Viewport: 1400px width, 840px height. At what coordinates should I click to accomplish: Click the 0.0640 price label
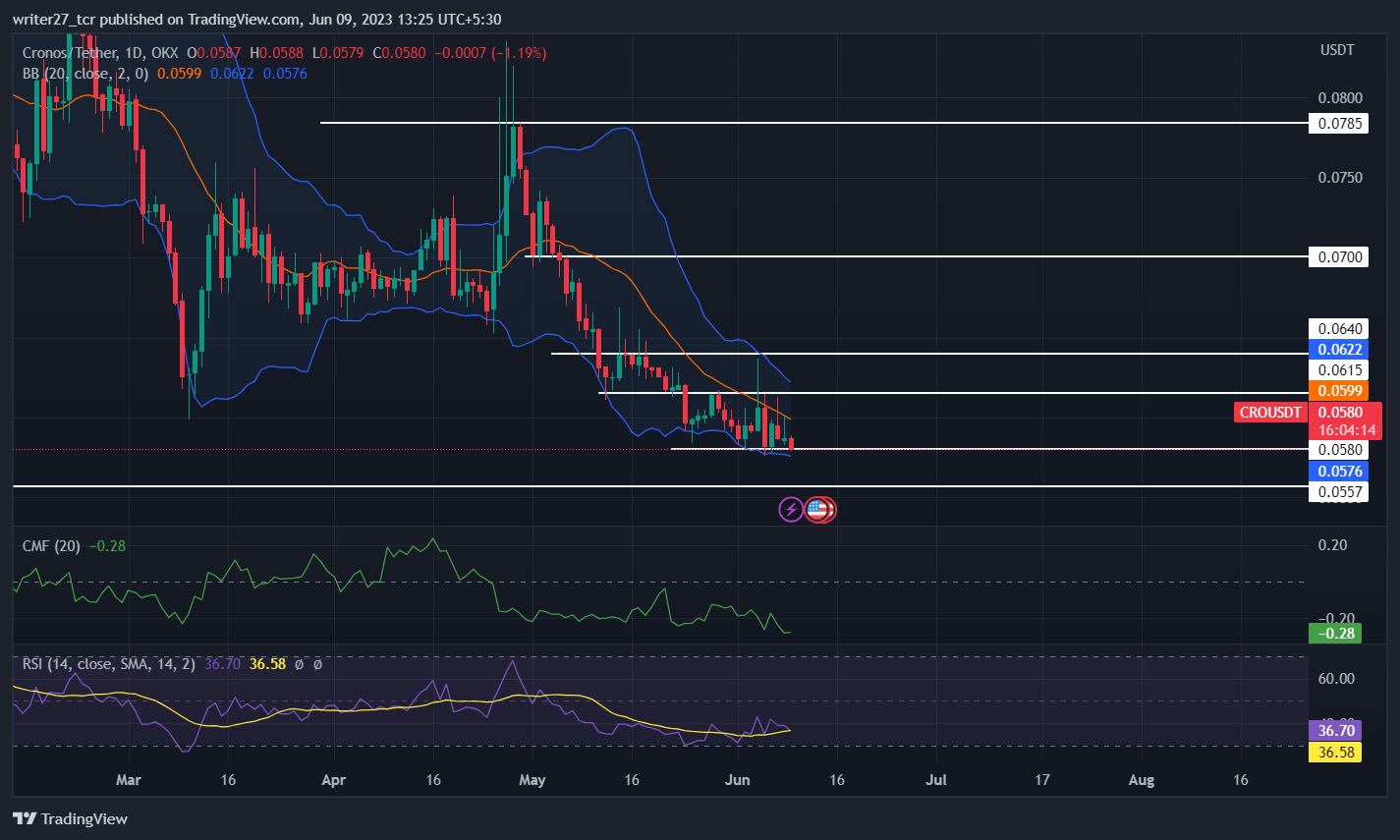[x=1338, y=329]
